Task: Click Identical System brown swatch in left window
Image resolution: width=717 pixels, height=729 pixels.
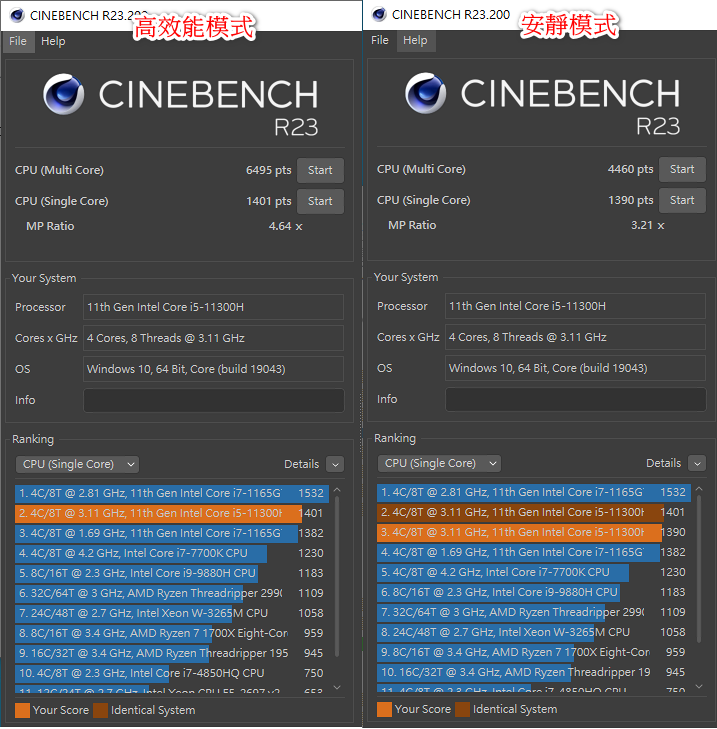Action: click(100, 710)
